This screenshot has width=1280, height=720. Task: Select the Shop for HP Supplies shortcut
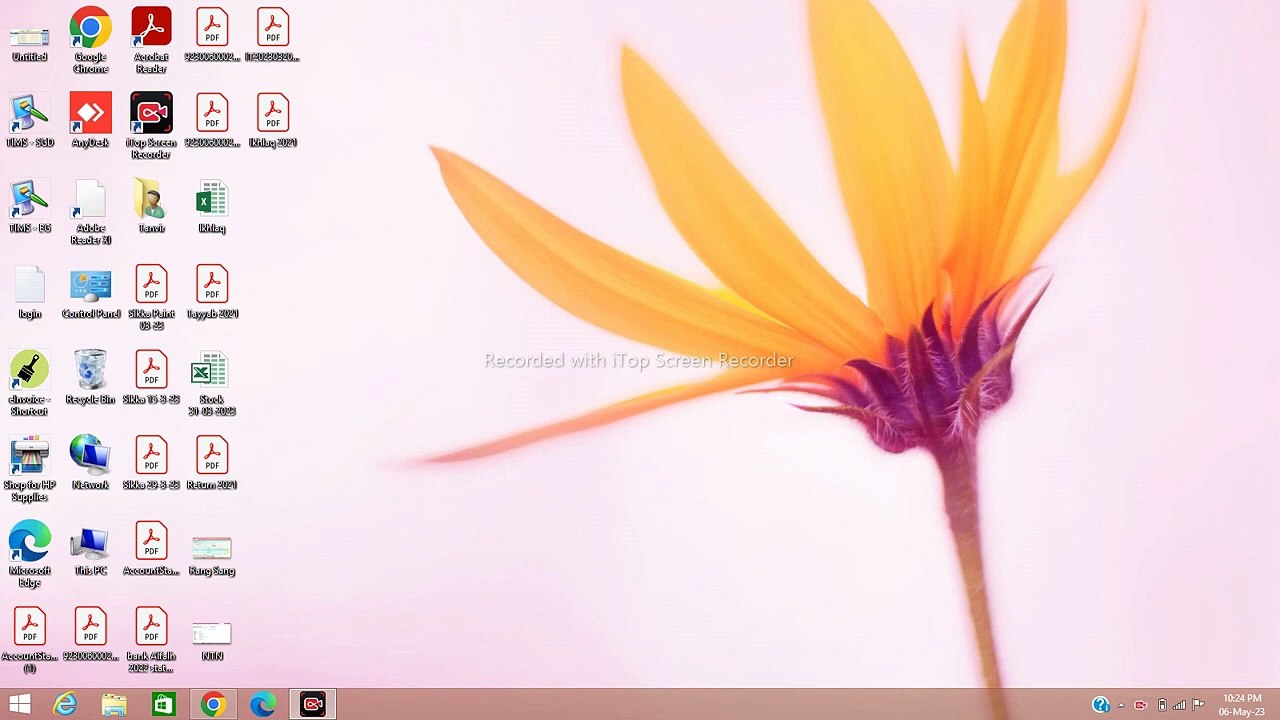pyautogui.click(x=29, y=457)
